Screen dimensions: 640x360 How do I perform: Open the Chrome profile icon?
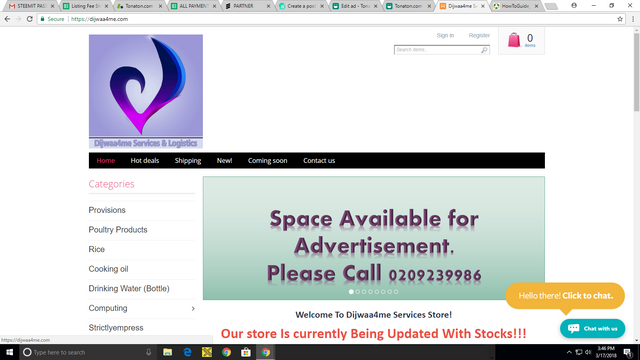pyautogui.click(x=574, y=6)
